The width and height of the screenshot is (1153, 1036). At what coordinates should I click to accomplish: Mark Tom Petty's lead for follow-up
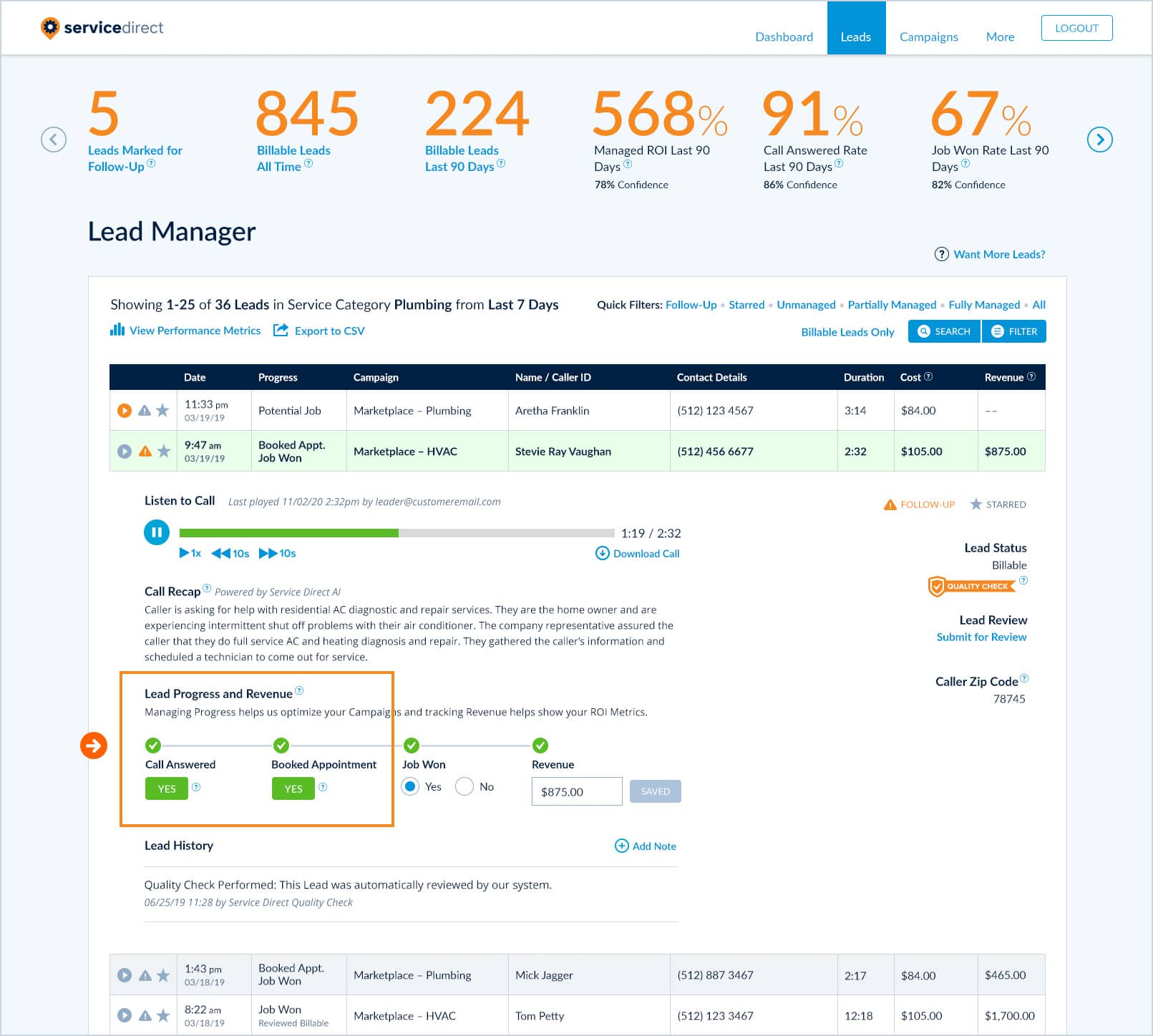point(144,1015)
